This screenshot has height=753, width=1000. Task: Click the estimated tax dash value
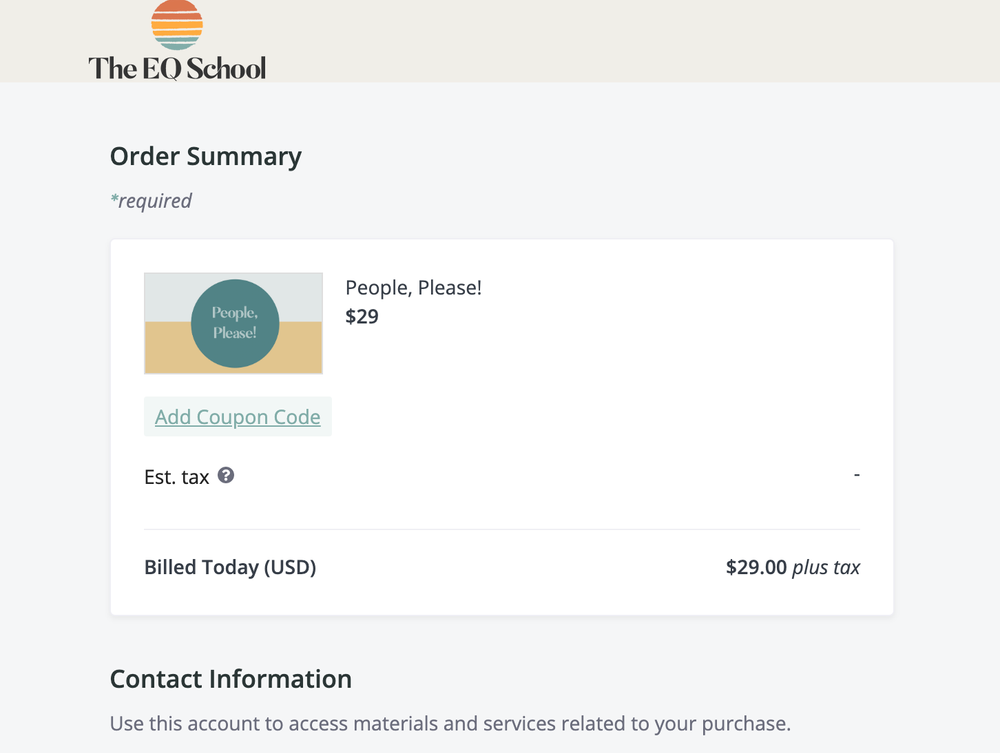pos(857,474)
